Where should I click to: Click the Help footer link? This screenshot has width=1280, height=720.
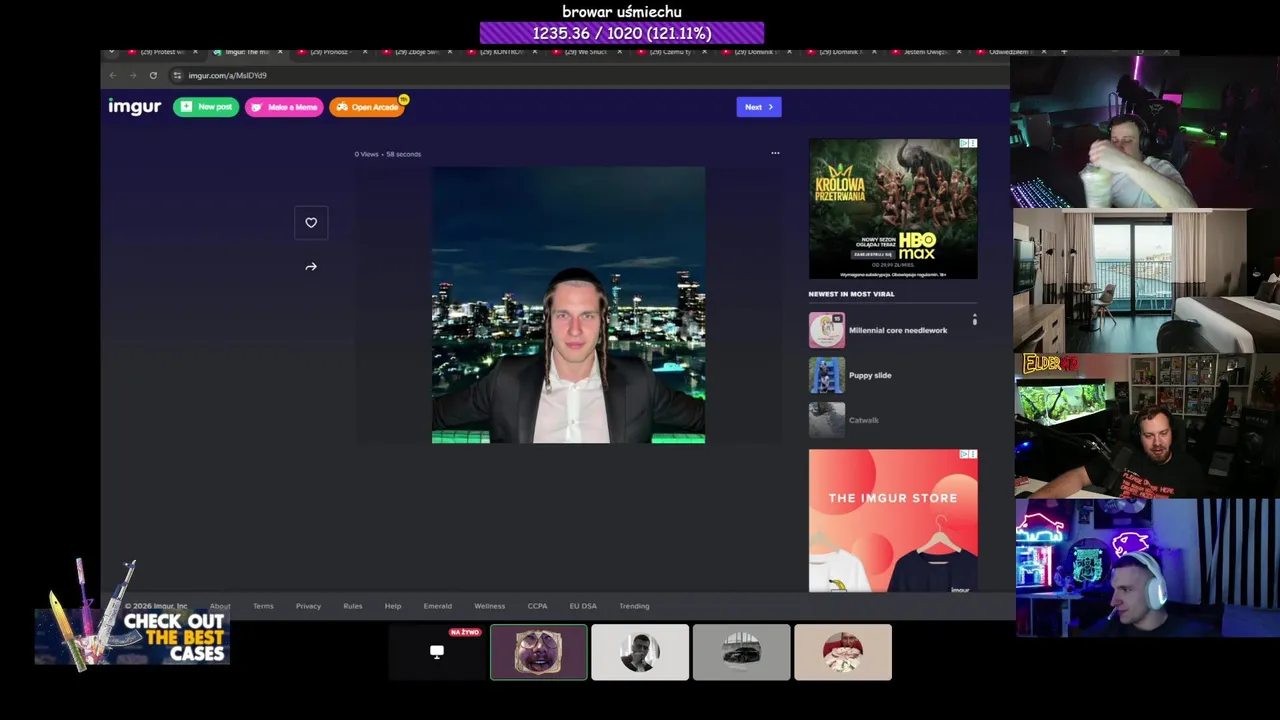393,606
